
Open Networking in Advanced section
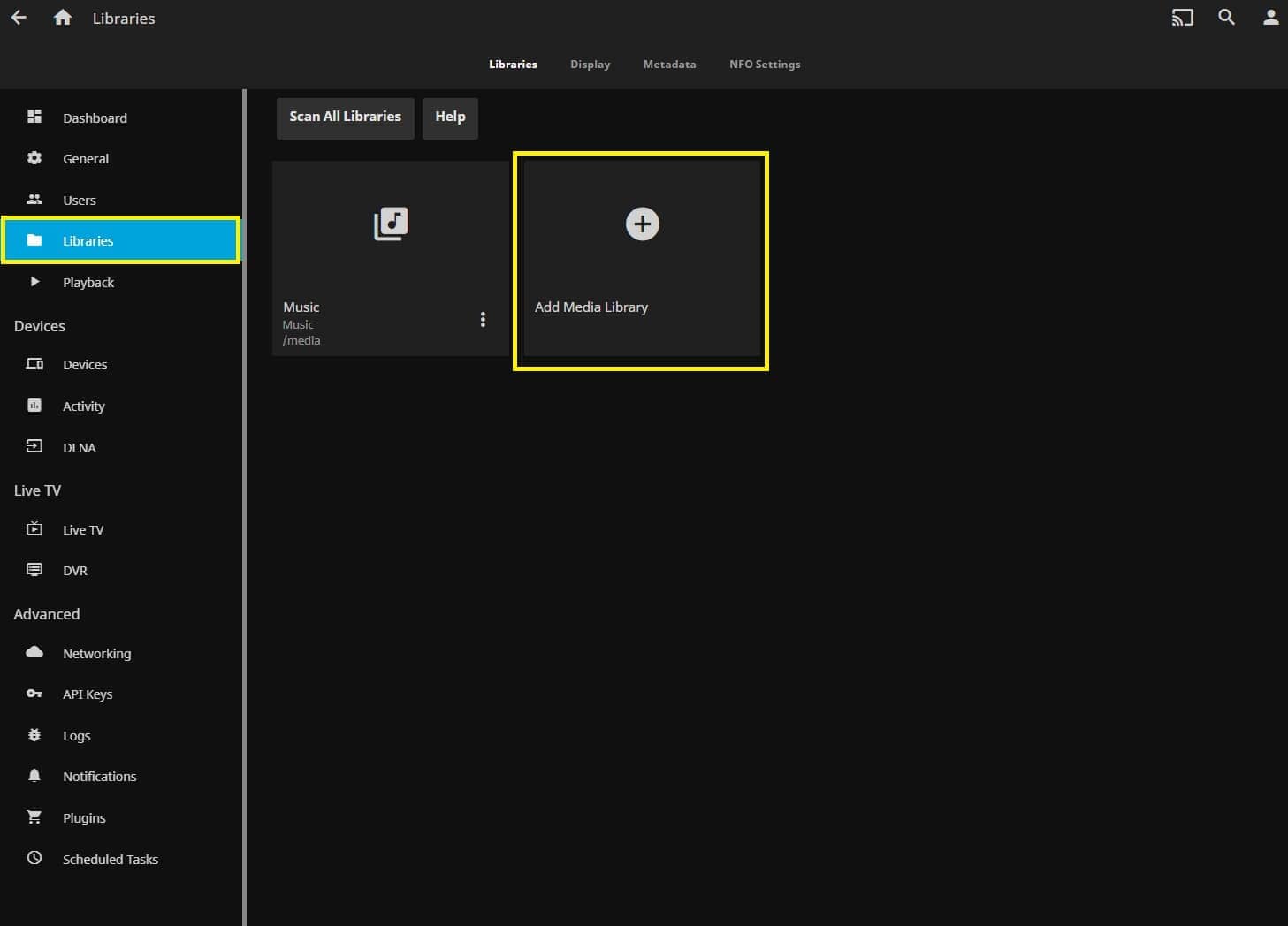tap(96, 654)
